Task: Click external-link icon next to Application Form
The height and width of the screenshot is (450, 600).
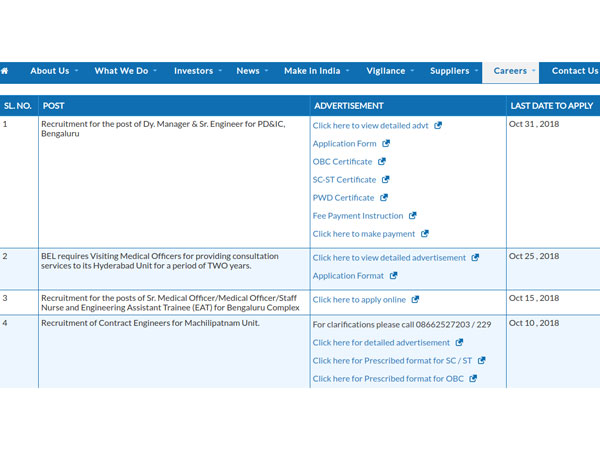Action: (x=386, y=143)
